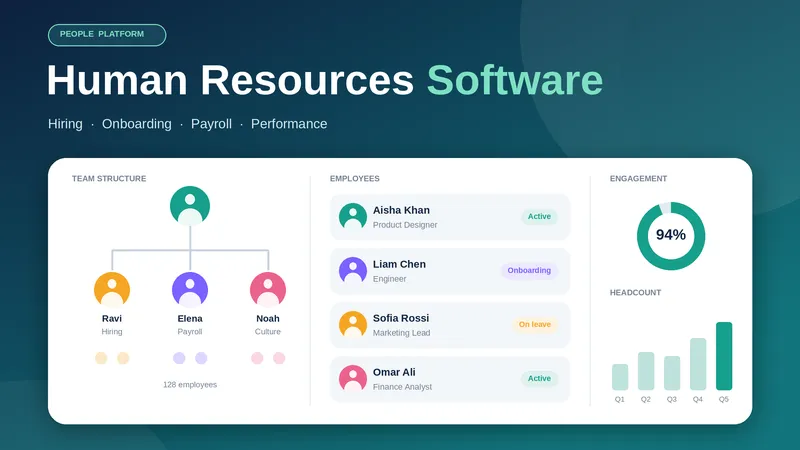Click the 94% engagement donut chart

671,236
